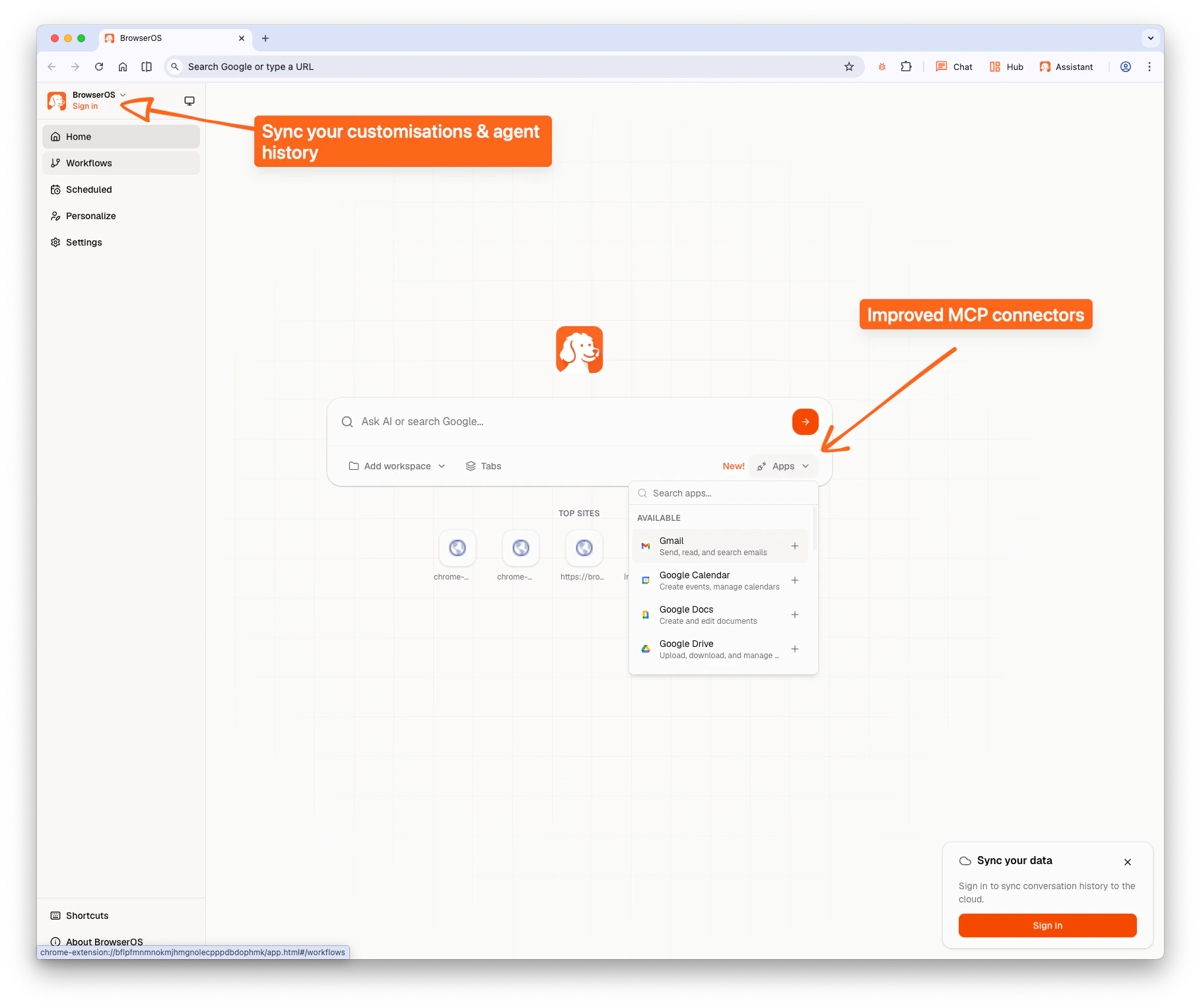Select the BrowserOS browser tab
Image resolution: width=1201 pixels, height=1008 pixels.
141,38
